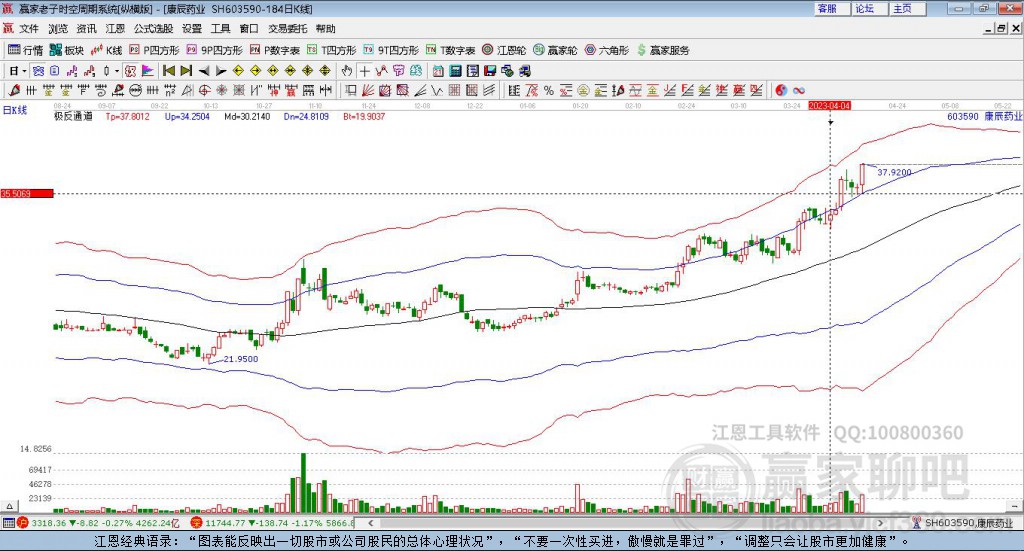The image size is (1024, 551).
Task: Step chart left with the black left arrow
Action: 204,71
